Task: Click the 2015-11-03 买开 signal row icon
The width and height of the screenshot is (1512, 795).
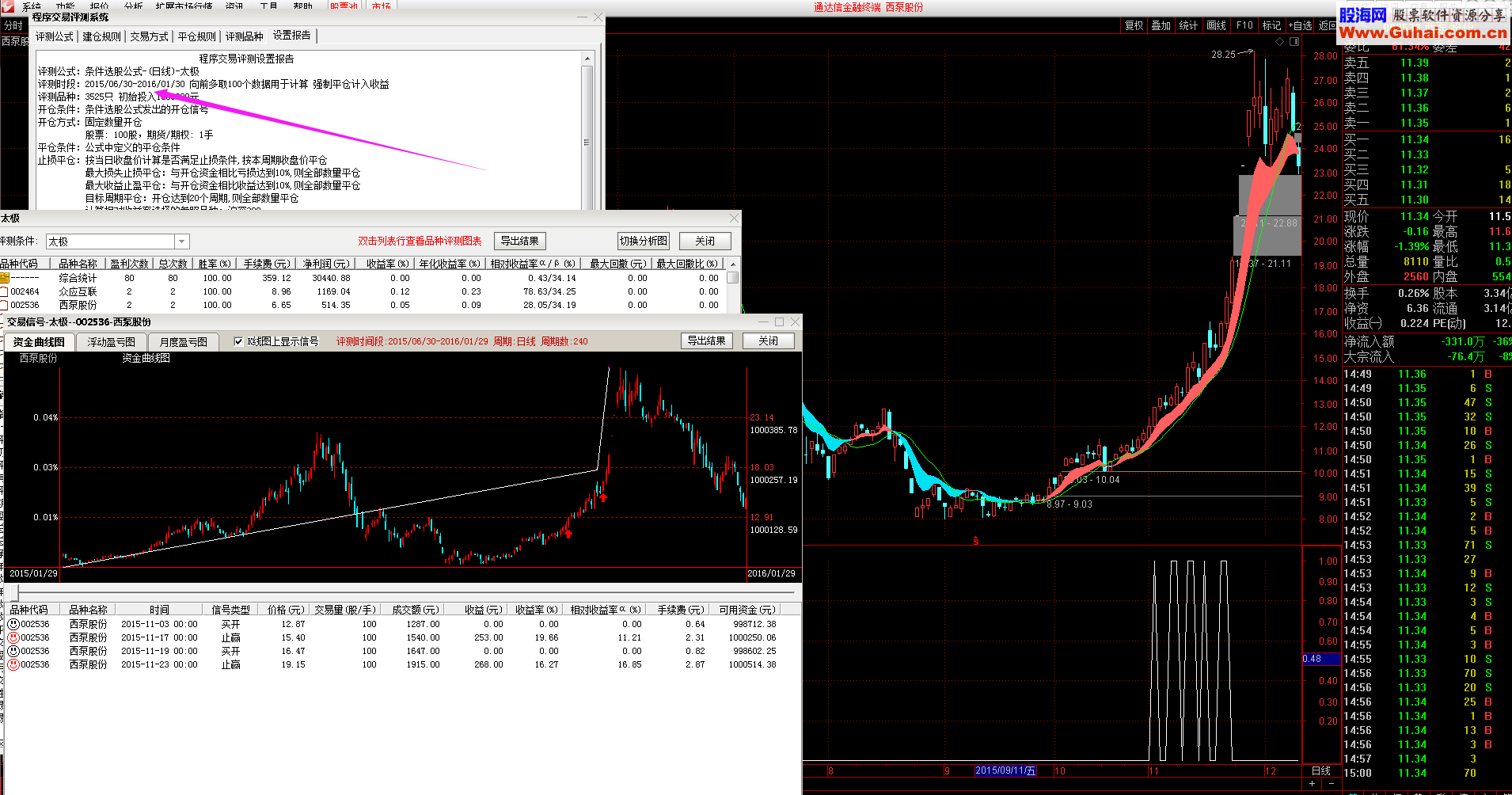Action: tap(13, 624)
